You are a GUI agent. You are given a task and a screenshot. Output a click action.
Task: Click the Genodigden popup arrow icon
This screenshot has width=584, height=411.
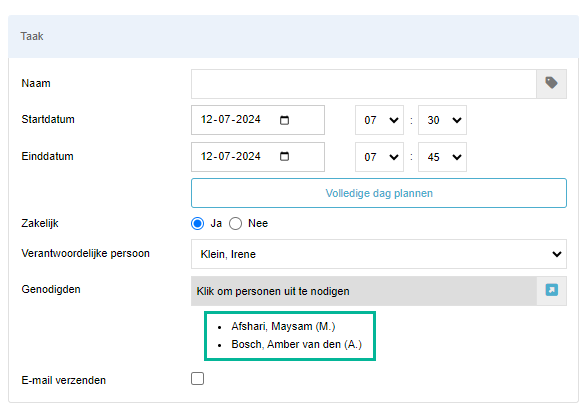[551, 290]
